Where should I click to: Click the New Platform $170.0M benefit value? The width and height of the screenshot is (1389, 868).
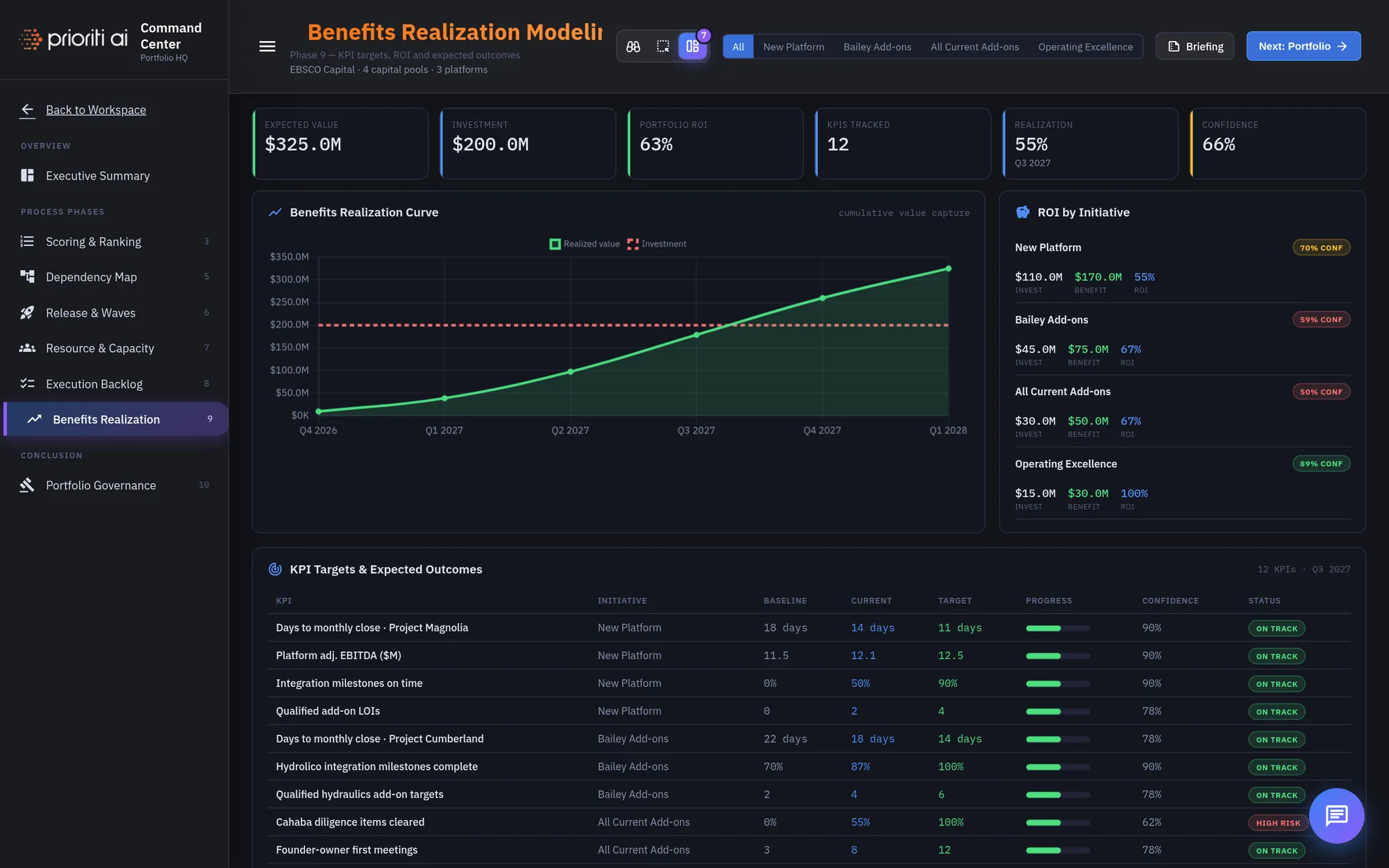pos(1098,277)
